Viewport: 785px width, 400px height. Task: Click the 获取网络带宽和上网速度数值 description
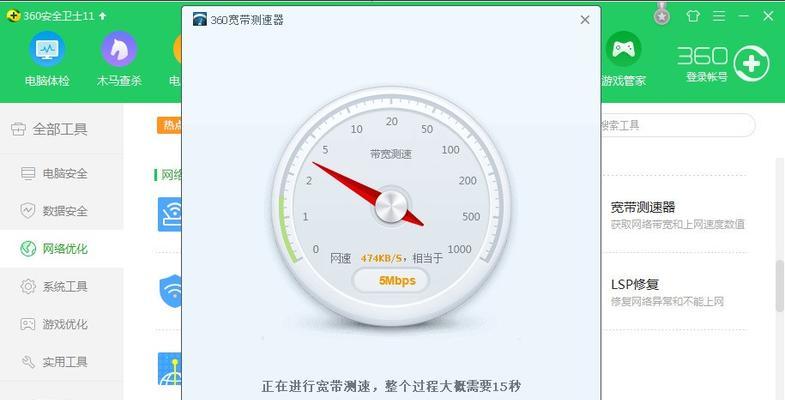(678, 224)
